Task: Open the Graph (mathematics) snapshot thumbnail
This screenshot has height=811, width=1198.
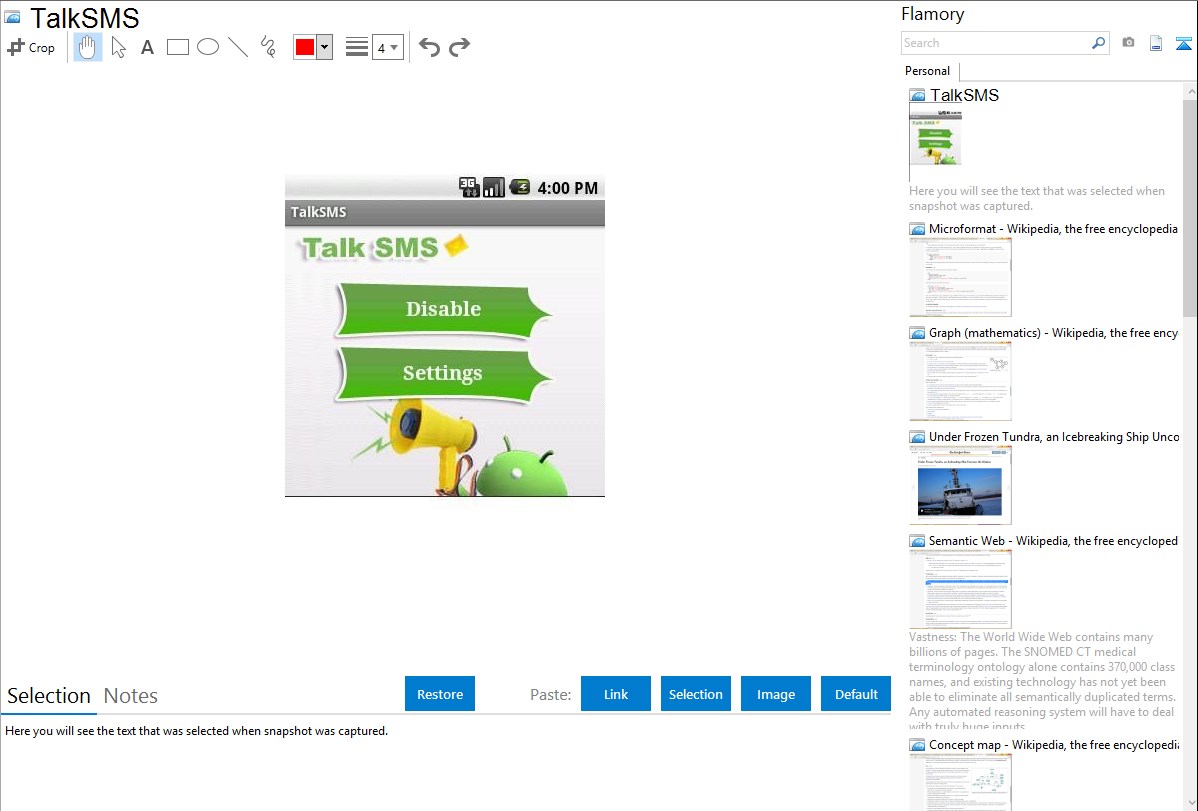Action: pos(960,381)
